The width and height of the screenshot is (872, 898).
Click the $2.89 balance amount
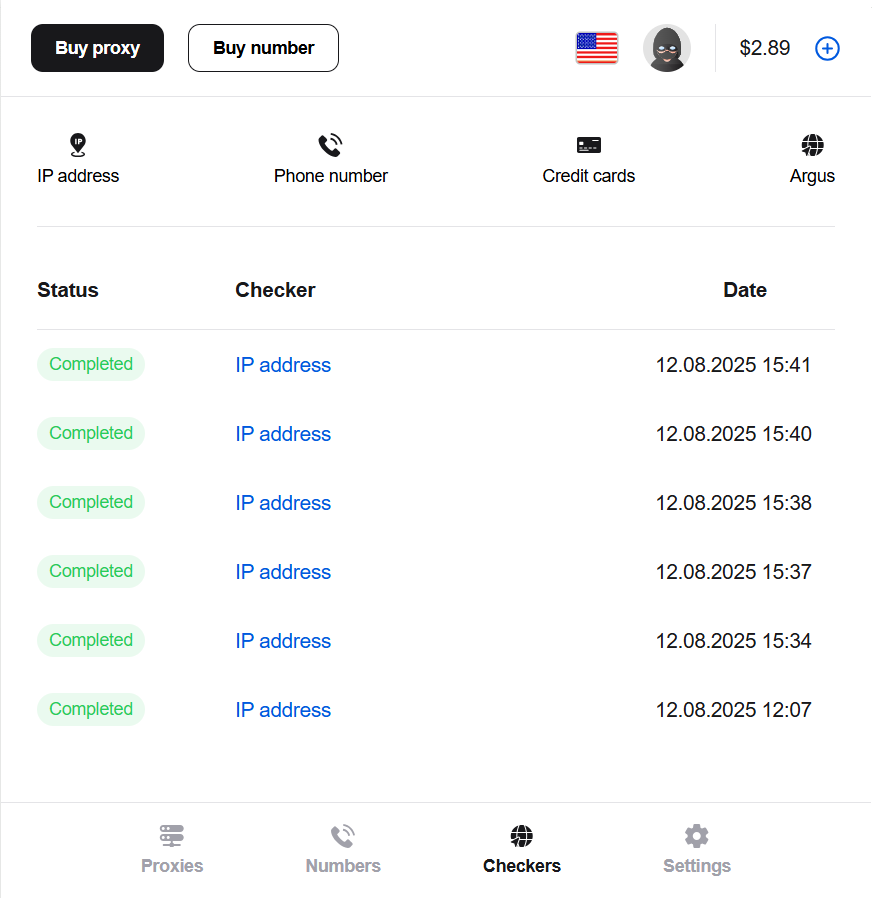[764, 48]
